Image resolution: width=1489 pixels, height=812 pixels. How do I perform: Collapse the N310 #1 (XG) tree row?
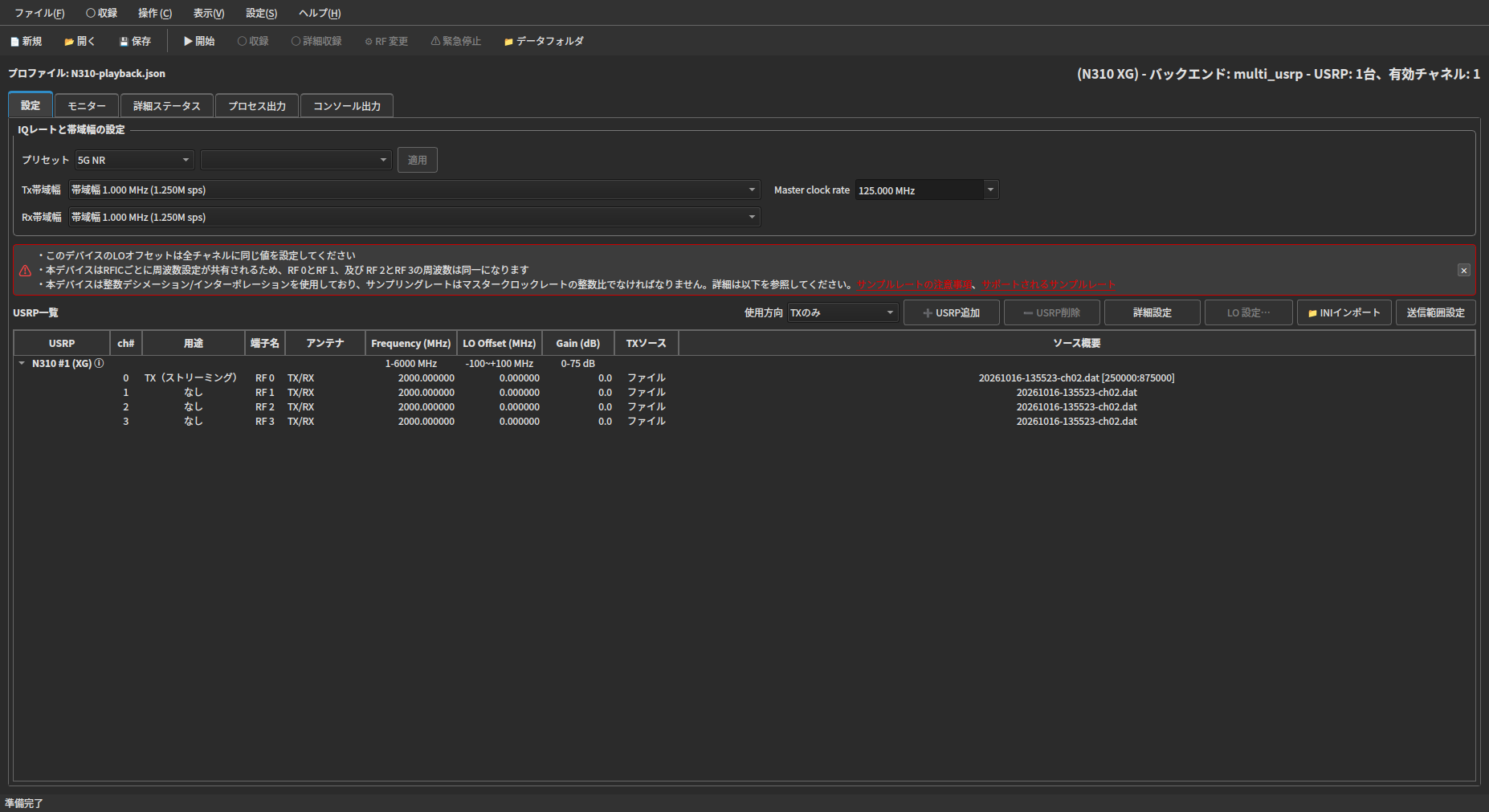coord(22,363)
